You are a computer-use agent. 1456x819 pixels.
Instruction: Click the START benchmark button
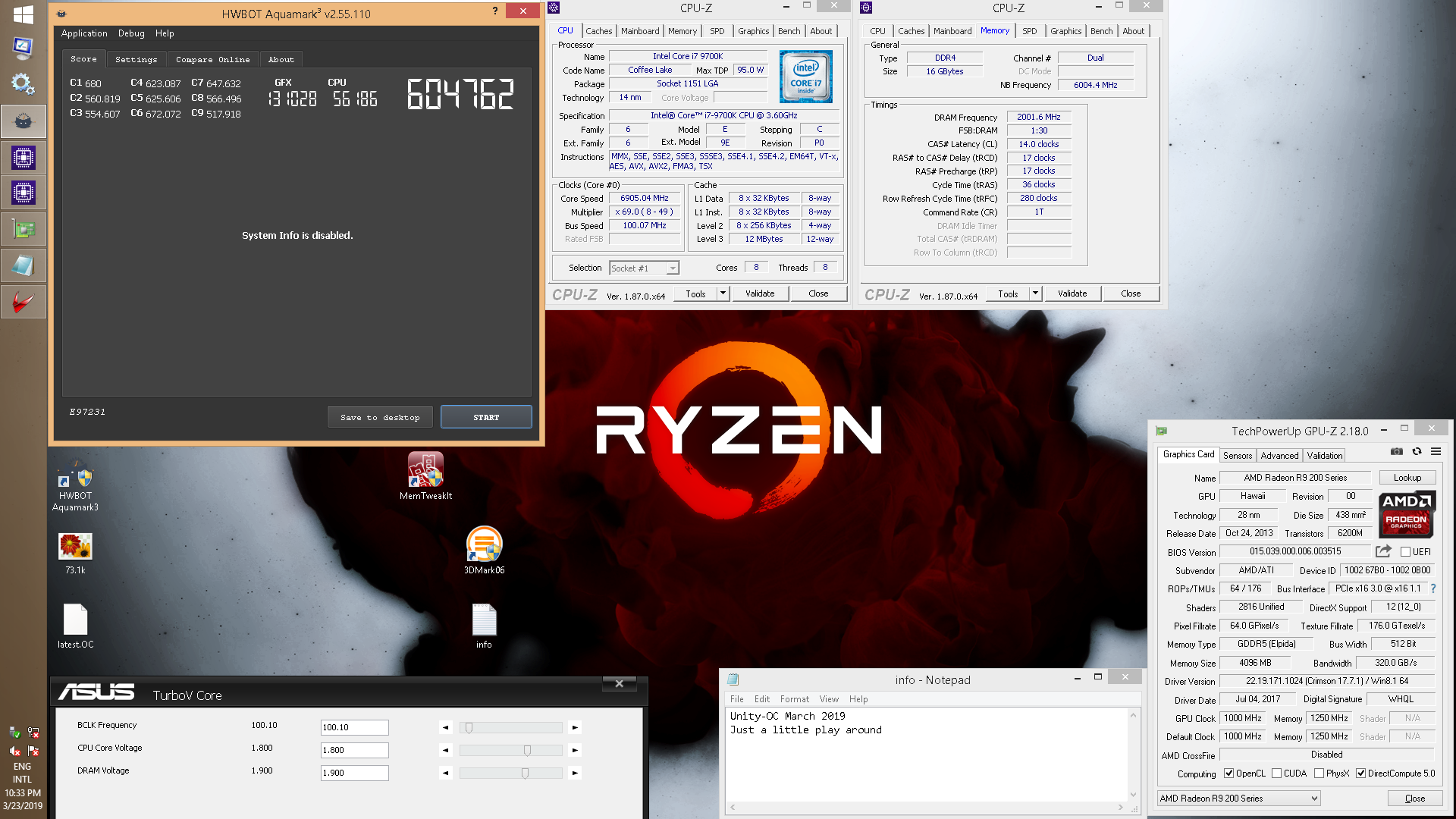(486, 417)
